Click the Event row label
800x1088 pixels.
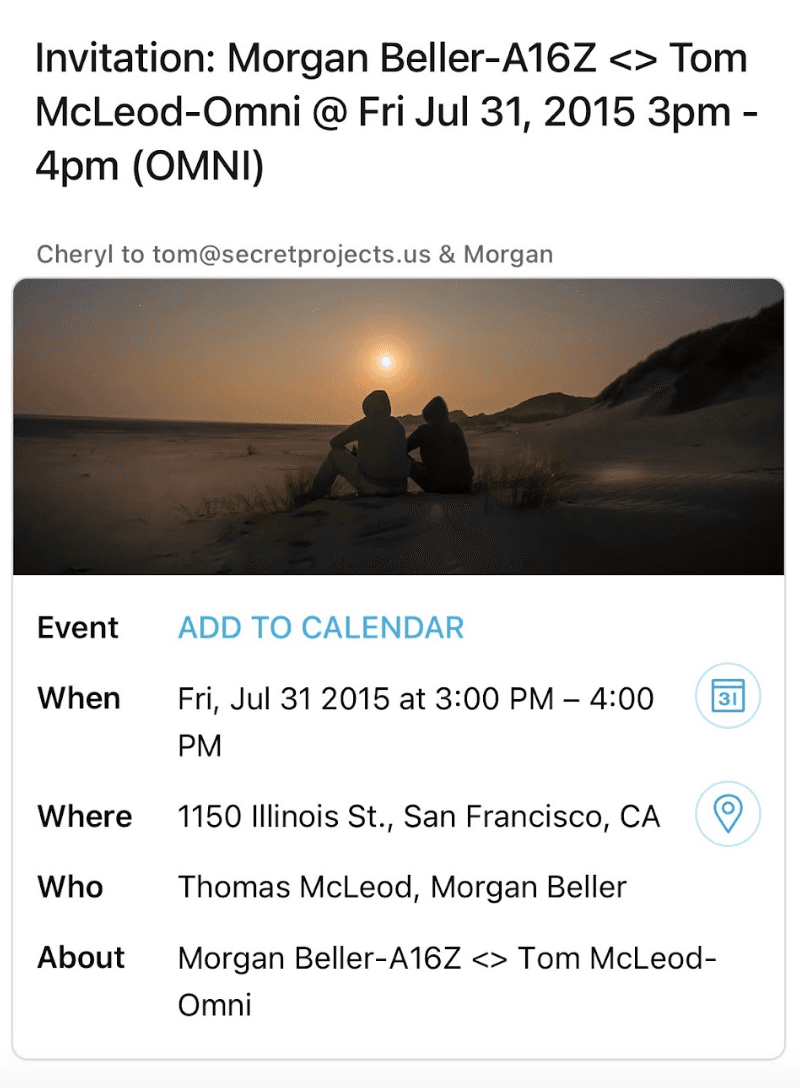tap(78, 628)
